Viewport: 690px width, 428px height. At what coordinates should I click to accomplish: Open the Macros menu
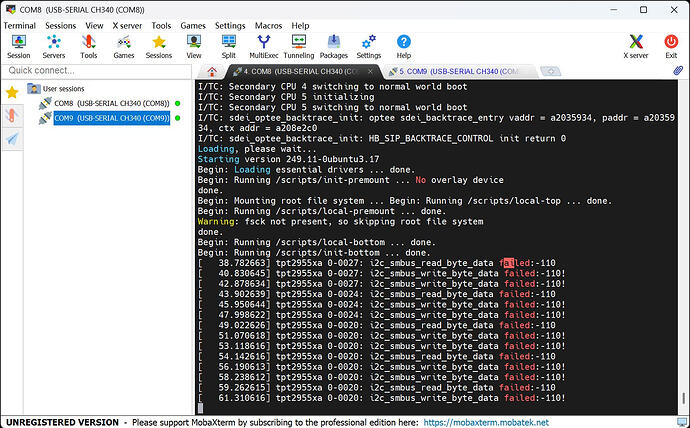[x=268, y=26]
